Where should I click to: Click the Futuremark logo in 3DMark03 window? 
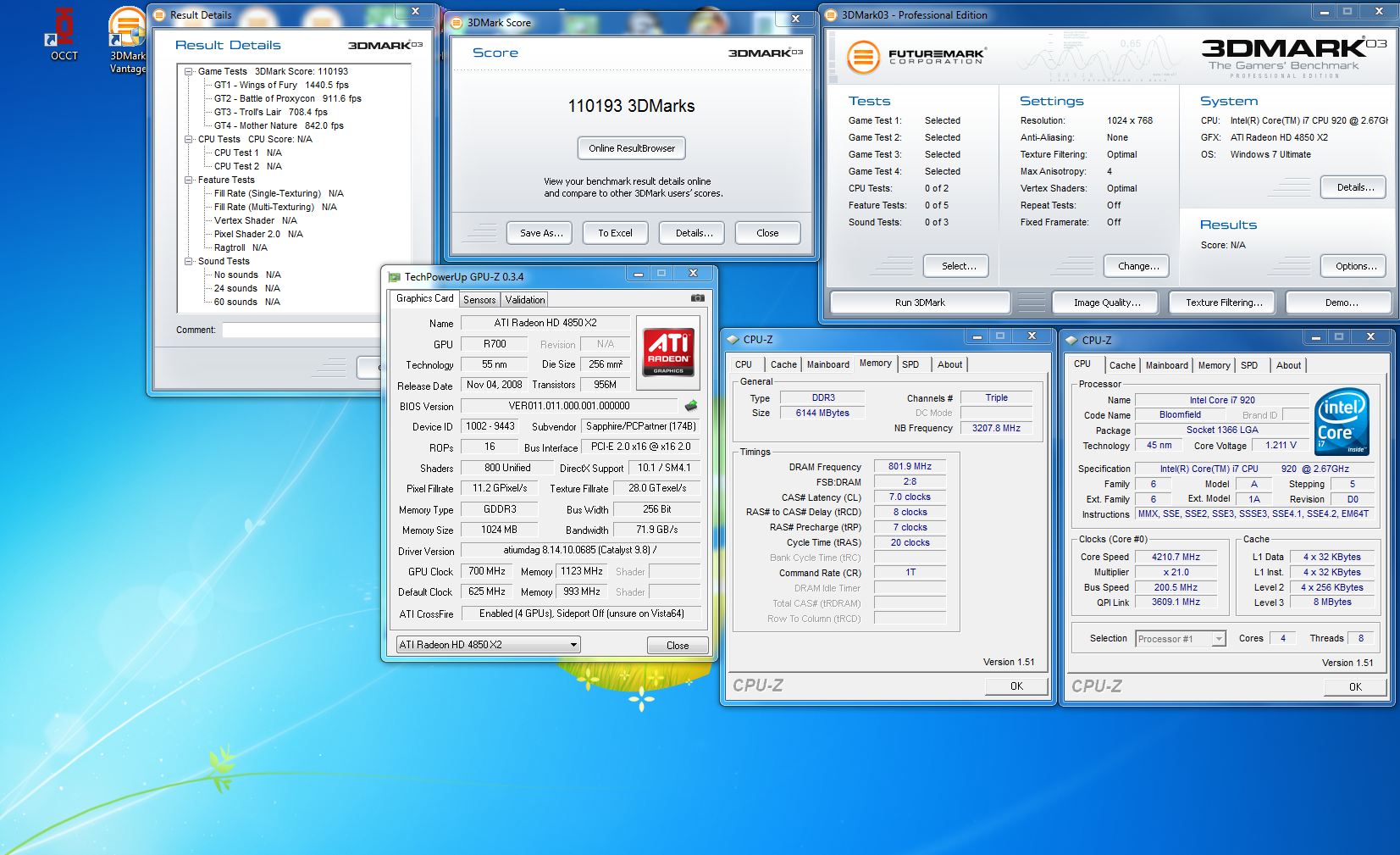click(916, 57)
